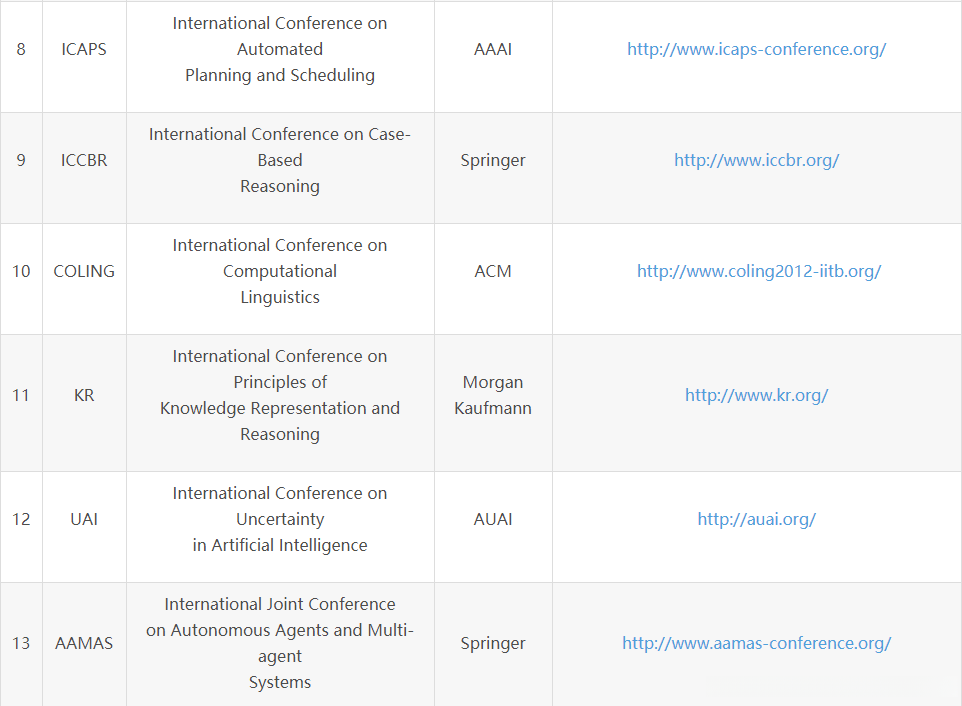Image resolution: width=962 pixels, height=706 pixels.
Task: Follow the coling2012-iitb.org link
Action: 758,271
